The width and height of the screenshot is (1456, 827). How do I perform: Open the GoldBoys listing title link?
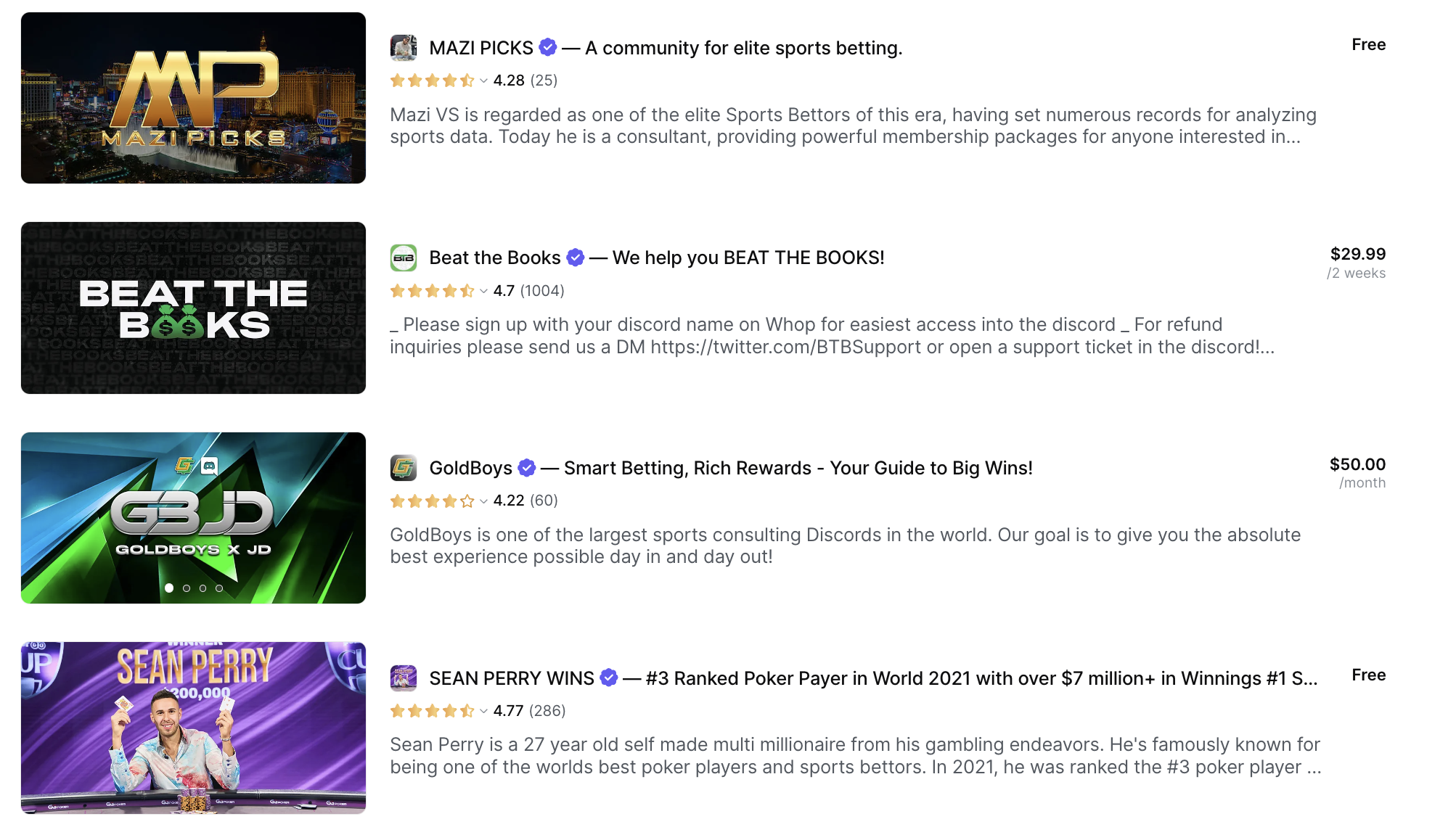tap(471, 468)
